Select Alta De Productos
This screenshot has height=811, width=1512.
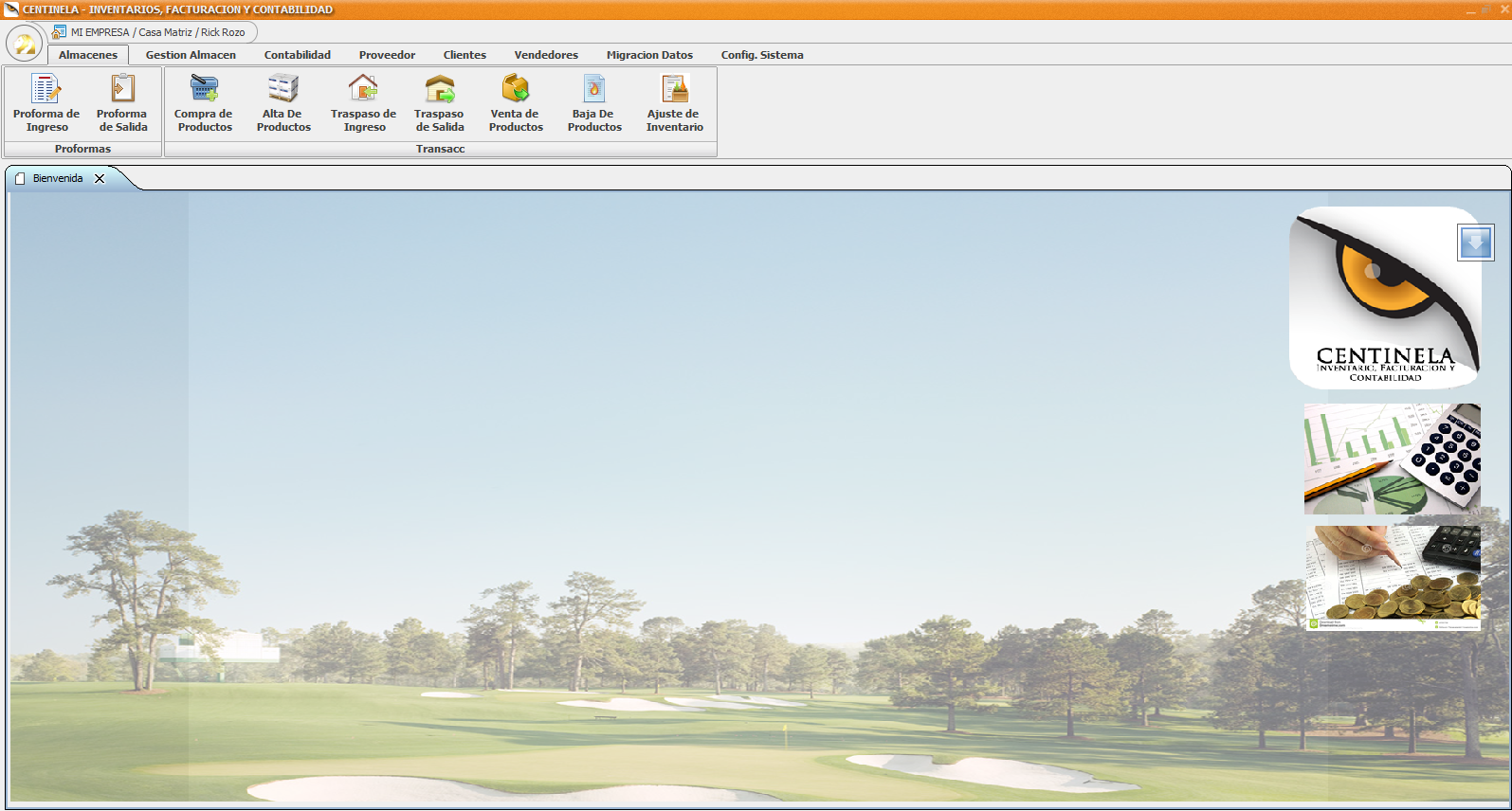[x=283, y=103]
